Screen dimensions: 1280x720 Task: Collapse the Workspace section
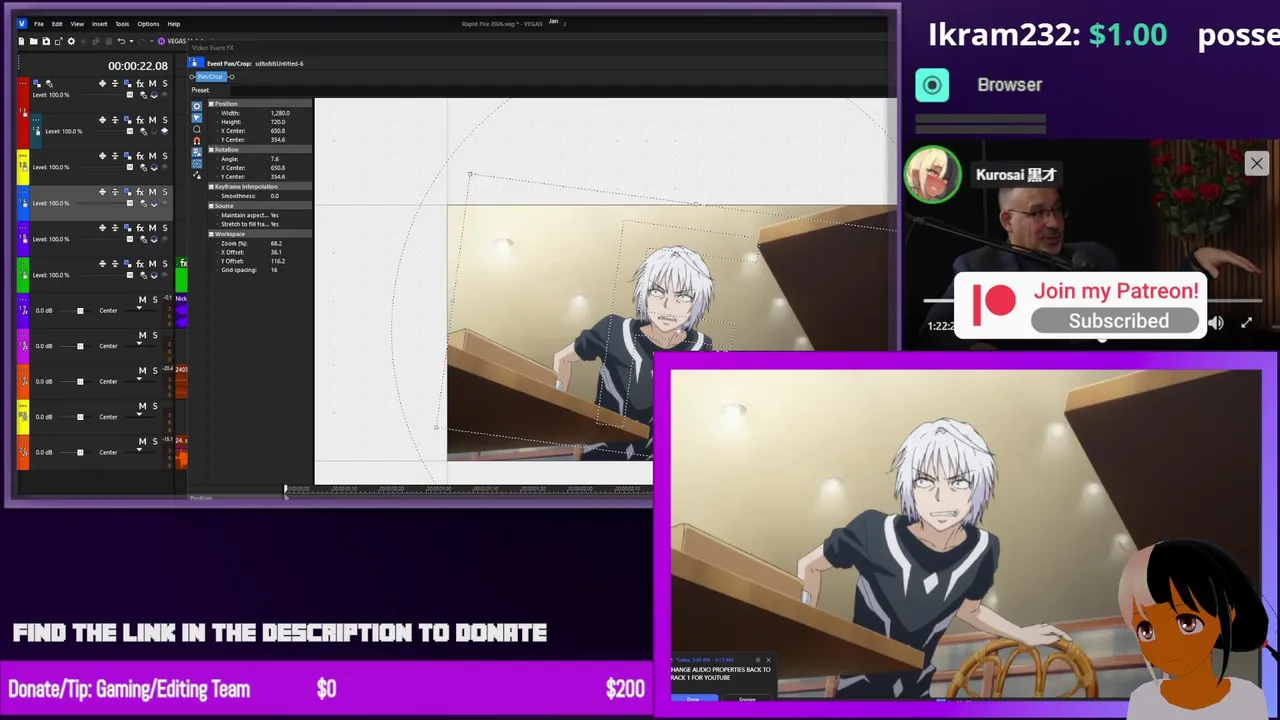(211, 233)
